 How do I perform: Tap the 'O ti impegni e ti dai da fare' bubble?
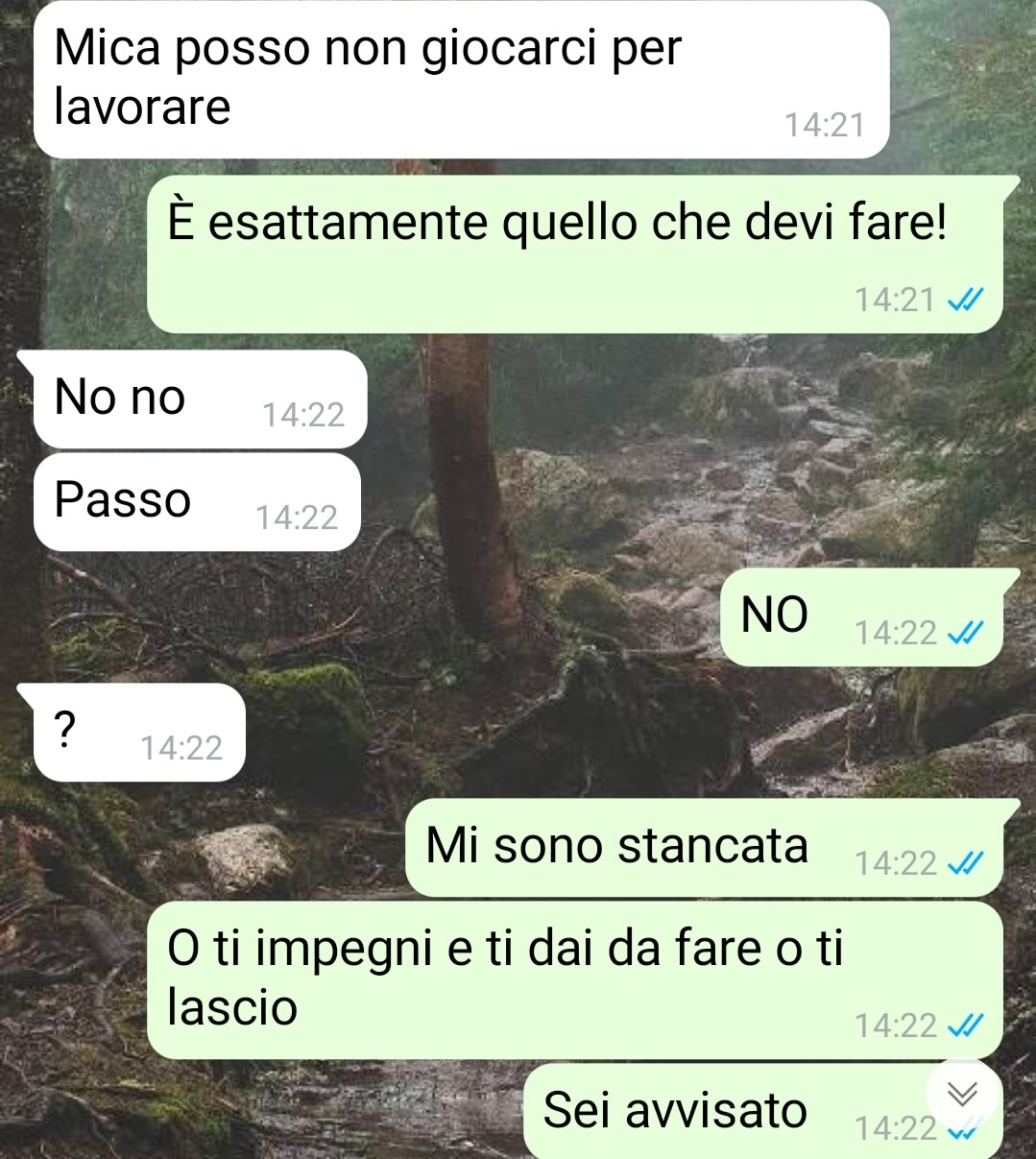pyautogui.click(x=574, y=980)
